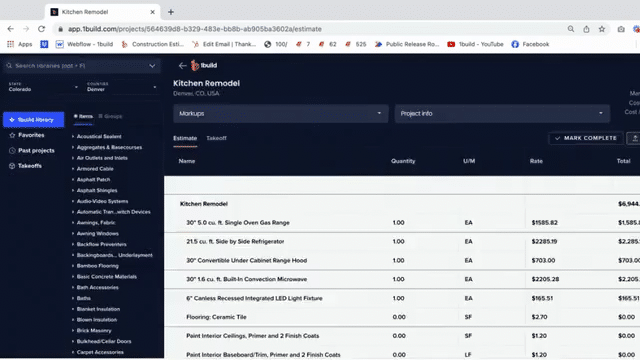Close the Kitchen Remodel browser tab
The image size is (640, 360).
click(152, 12)
